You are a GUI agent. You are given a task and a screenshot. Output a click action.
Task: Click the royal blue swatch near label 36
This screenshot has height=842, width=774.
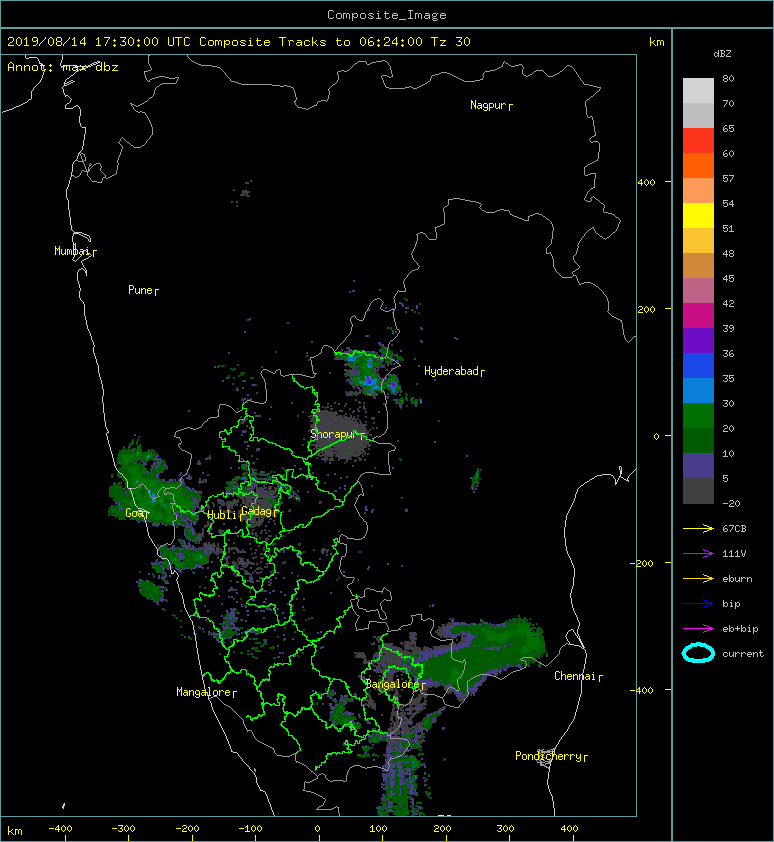pyautogui.click(x=698, y=366)
